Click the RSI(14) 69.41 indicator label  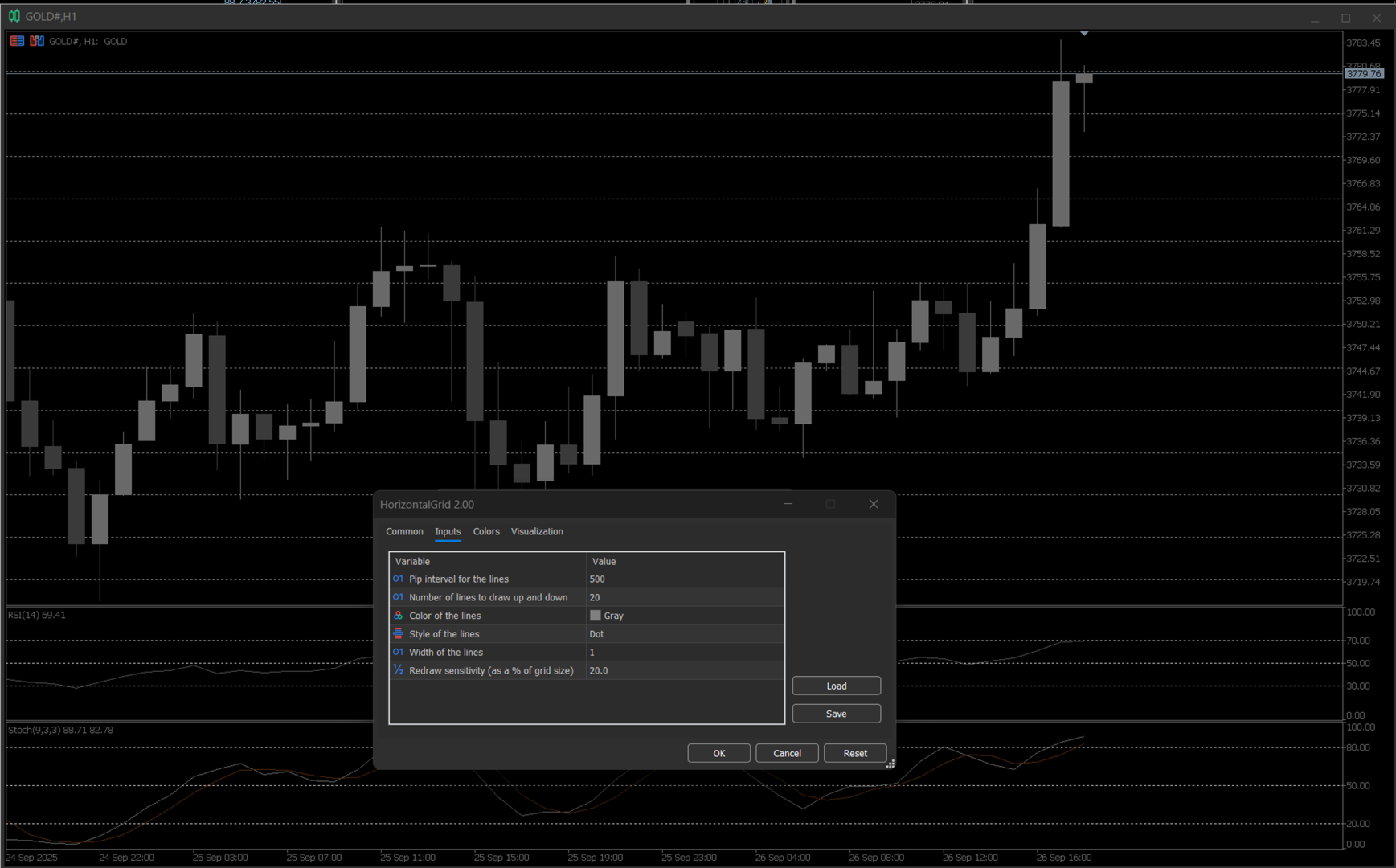37,615
